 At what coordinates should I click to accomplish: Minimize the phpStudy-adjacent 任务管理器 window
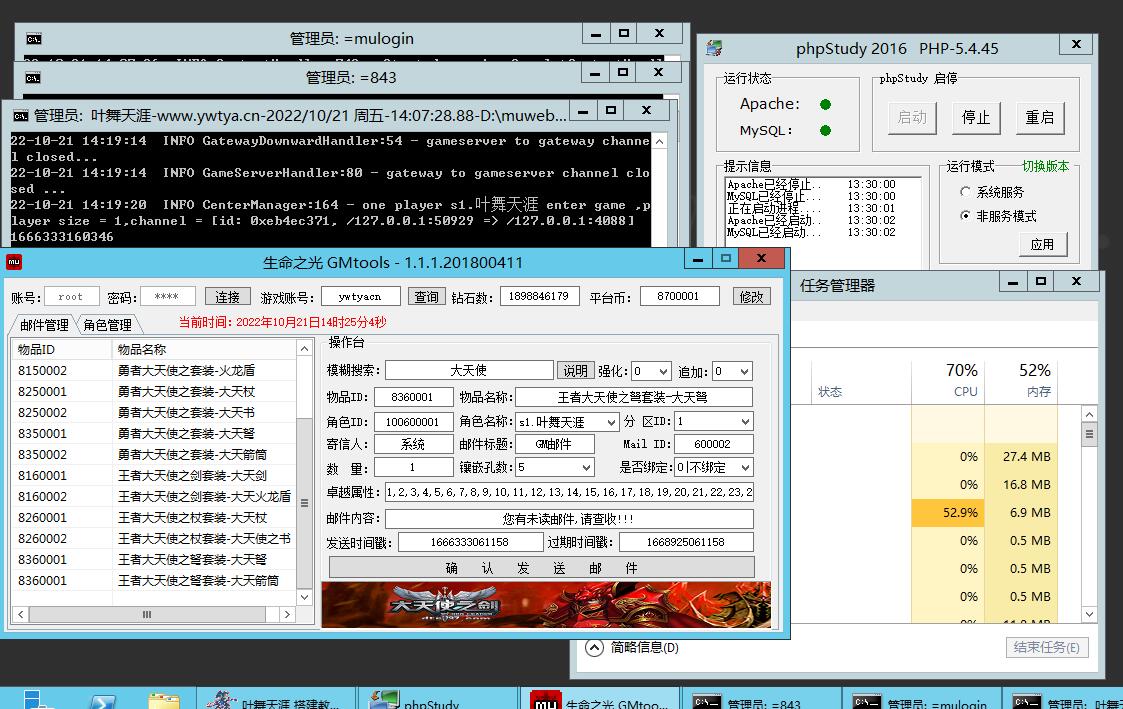pos(1013,282)
